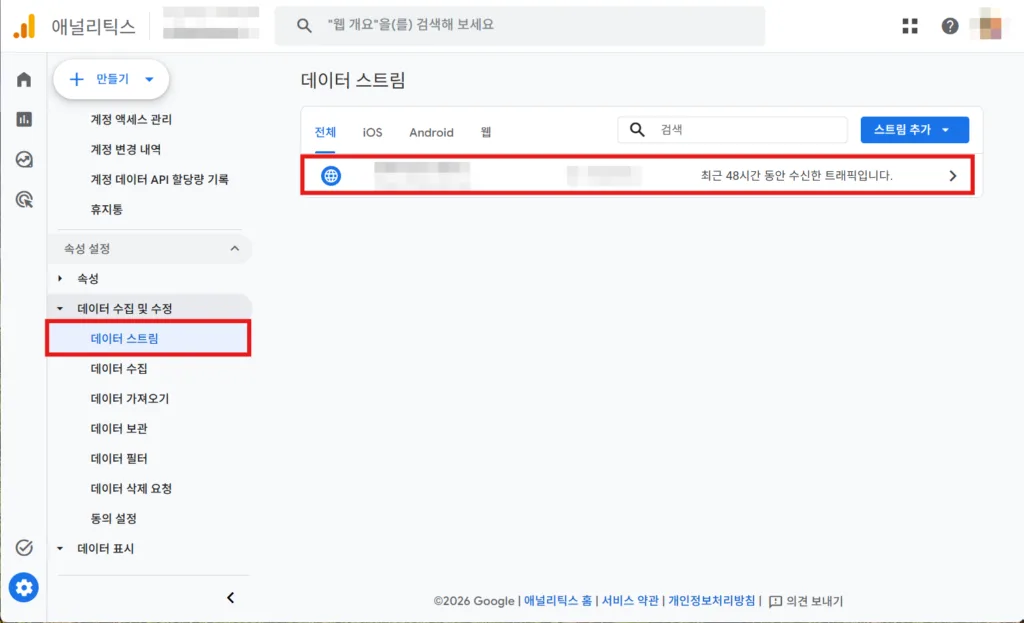Focus the stream 검색 input field
This screenshot has width=1024, height=623.
coord(732,130)
